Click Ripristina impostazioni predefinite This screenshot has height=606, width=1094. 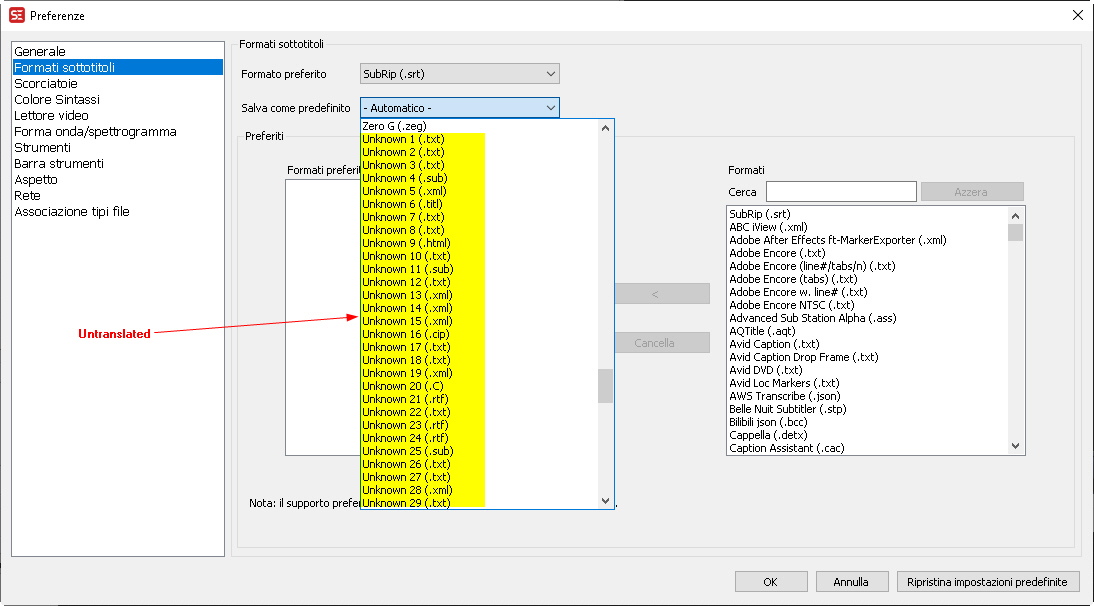[x=988, y=581]
